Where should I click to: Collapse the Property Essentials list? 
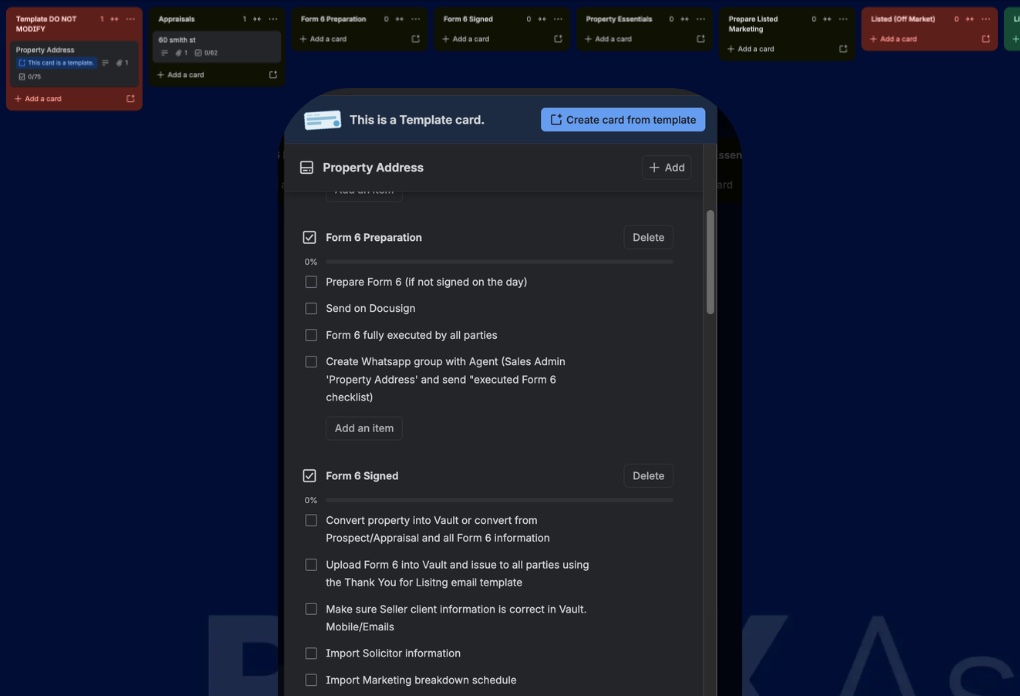point(684,19)
